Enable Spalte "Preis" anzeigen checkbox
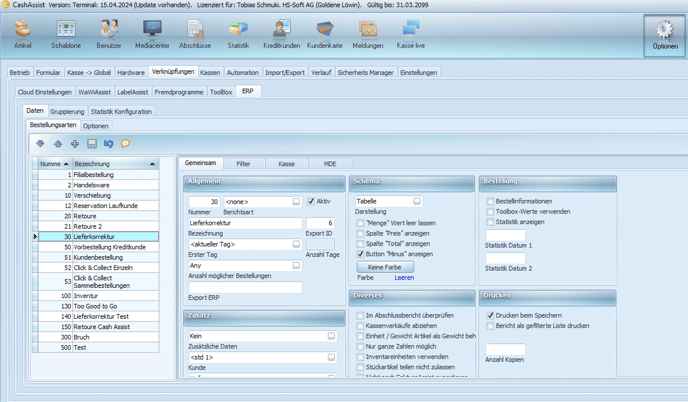The image size is (688, 402). point(360,233)
